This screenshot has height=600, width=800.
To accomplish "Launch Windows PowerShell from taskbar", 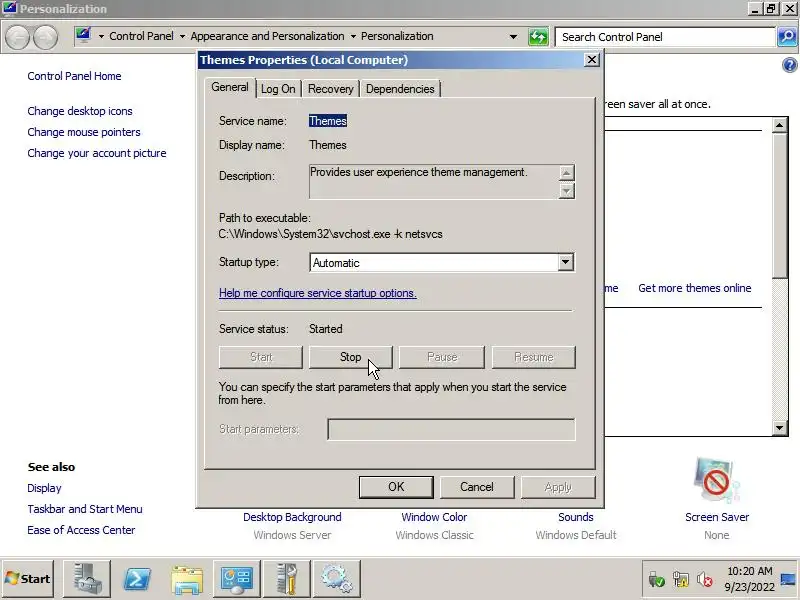I will click(x=137, y=579).
